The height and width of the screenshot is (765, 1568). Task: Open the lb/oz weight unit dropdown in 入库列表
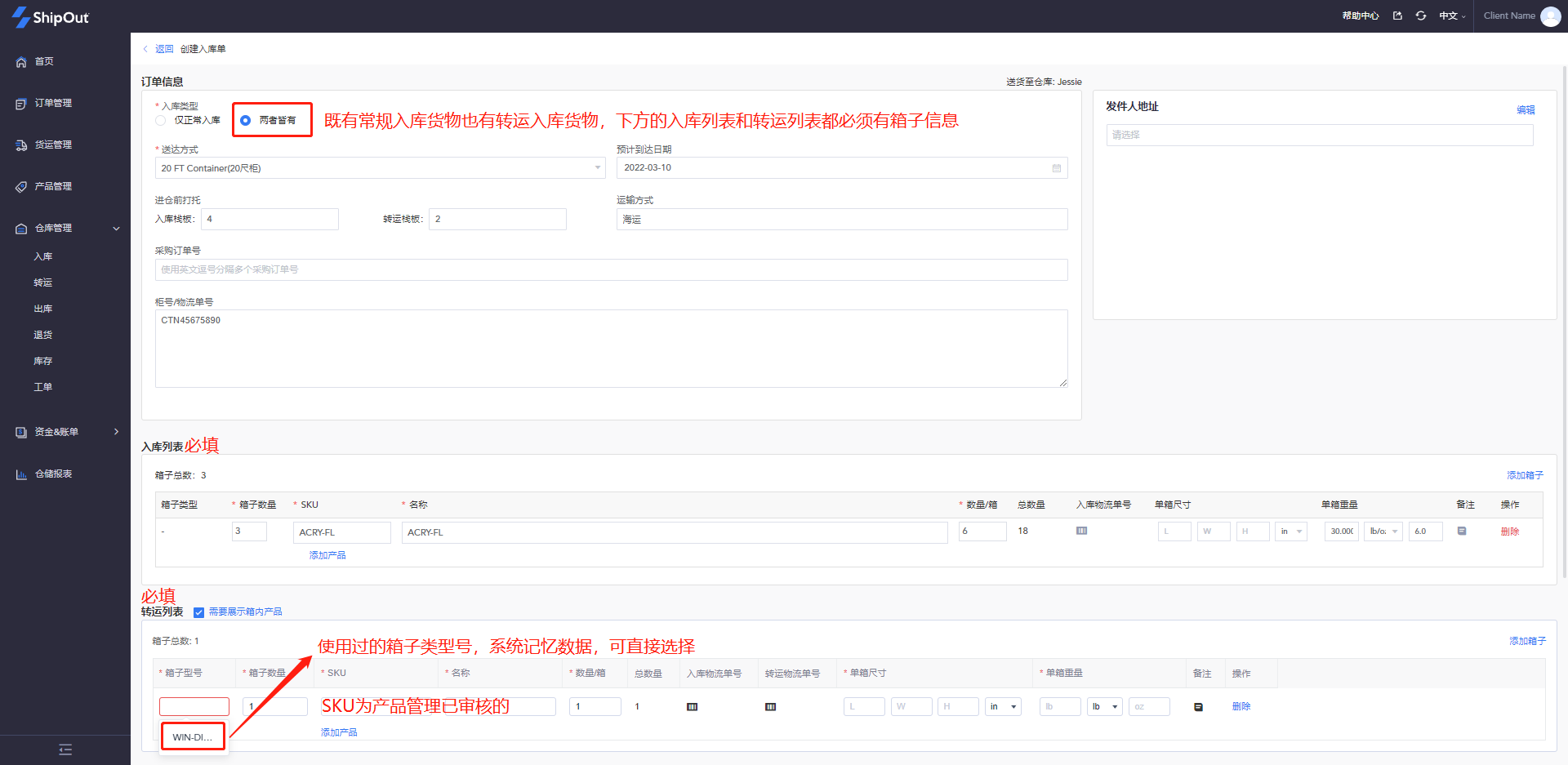tap(1383, 531)
